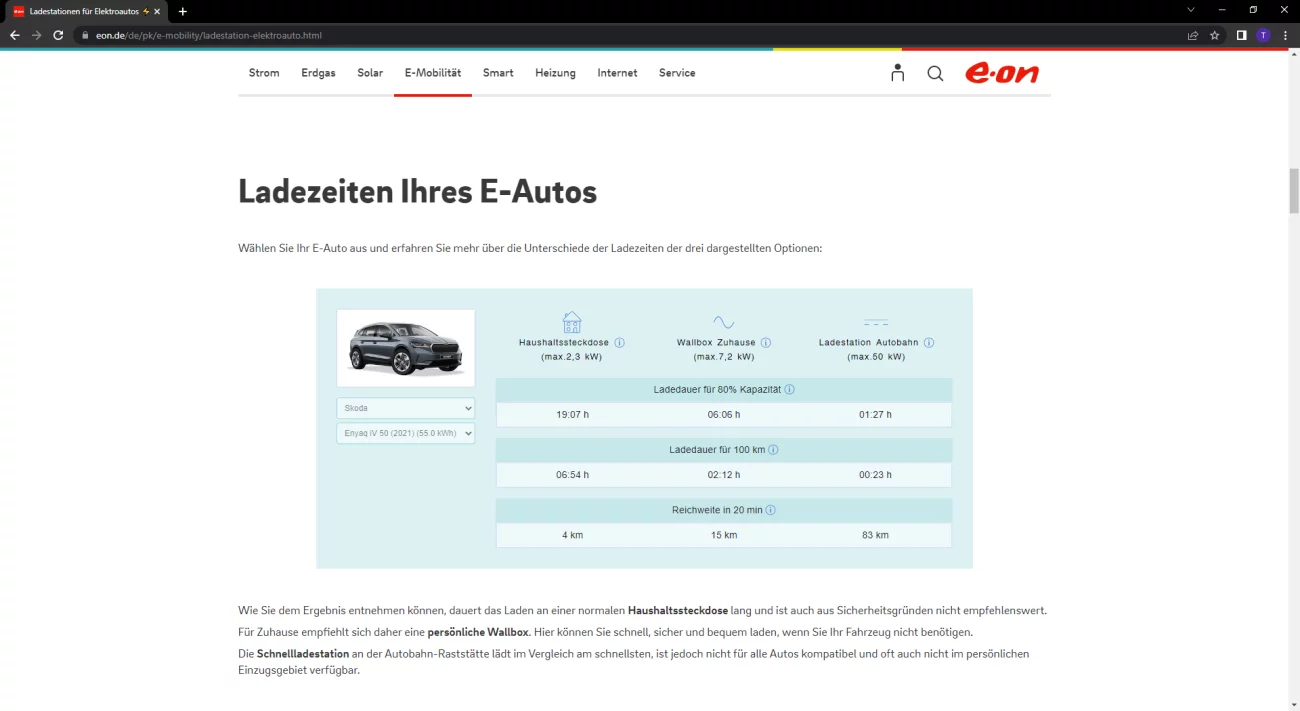Click info icon beside Wallbox Zuhause
Screen dimensions: 1300x711
point(766,343)
